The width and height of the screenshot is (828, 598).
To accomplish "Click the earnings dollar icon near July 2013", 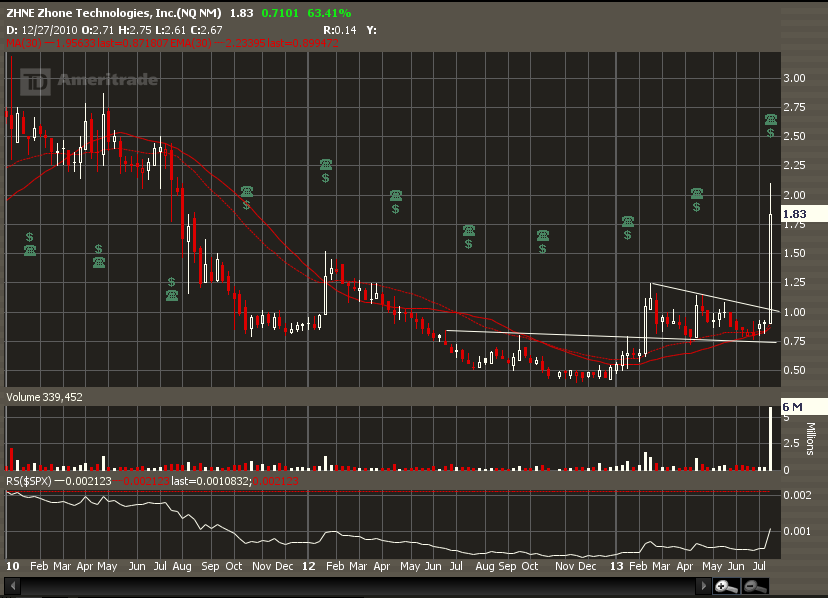I will 771,133.
